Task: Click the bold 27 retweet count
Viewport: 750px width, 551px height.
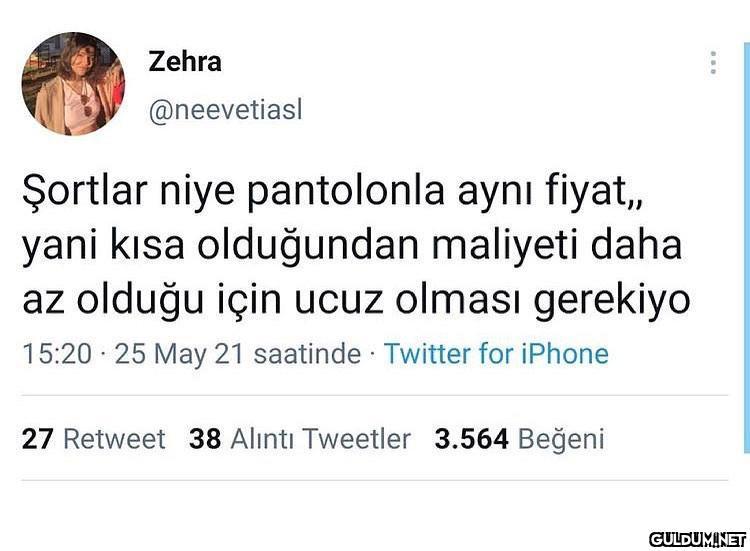Action: click(38, 439)
